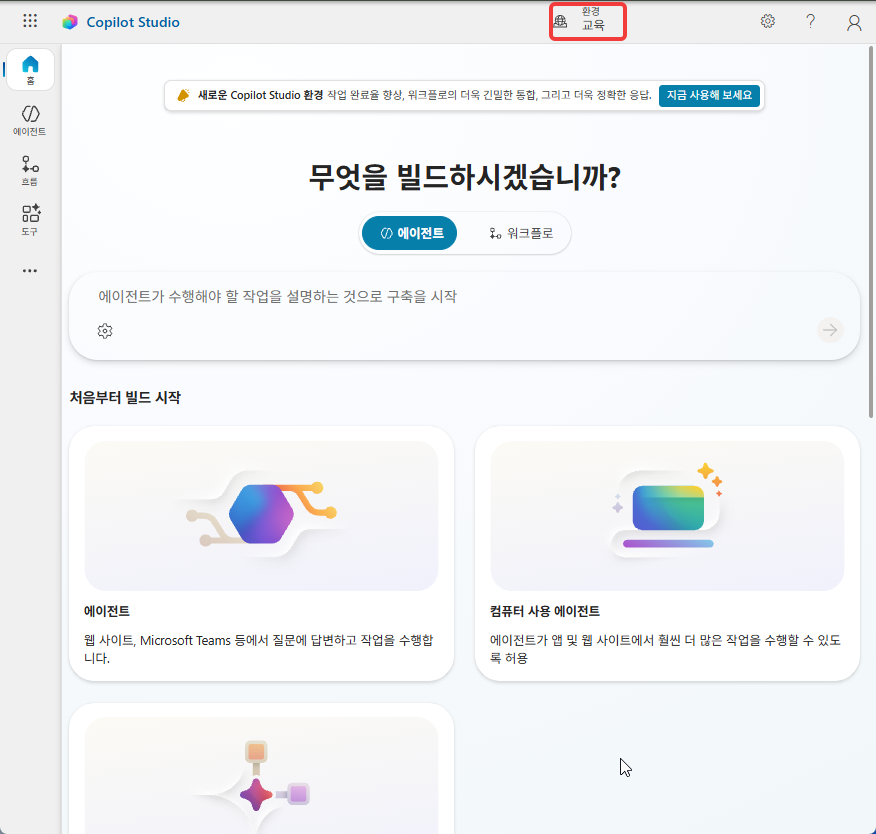The height and width of the screenshot is (834, 876).
Task: Click the announcement banner horn icon
Action: click(x=183, y=96)
